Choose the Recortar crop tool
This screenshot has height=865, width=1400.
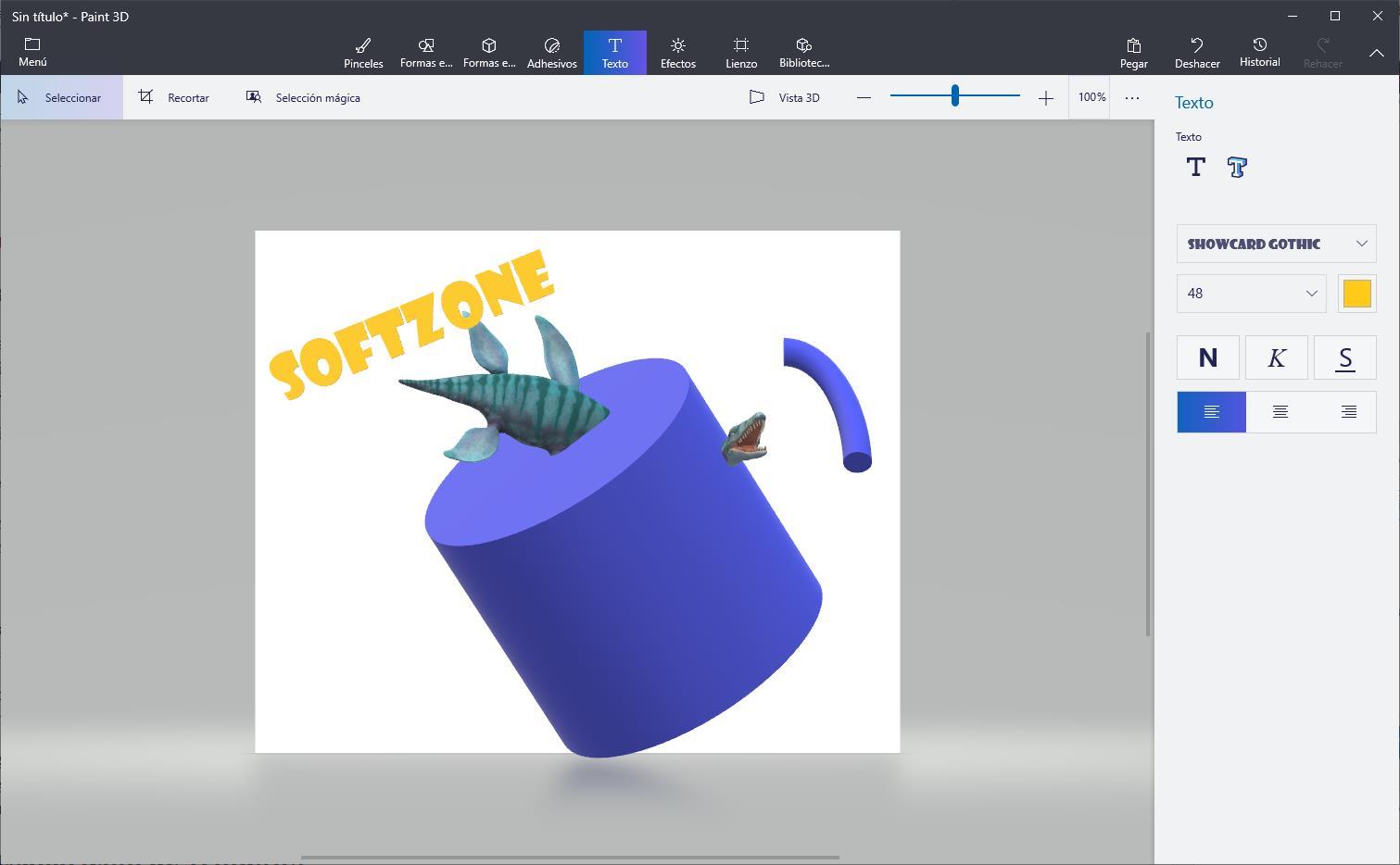174,97
